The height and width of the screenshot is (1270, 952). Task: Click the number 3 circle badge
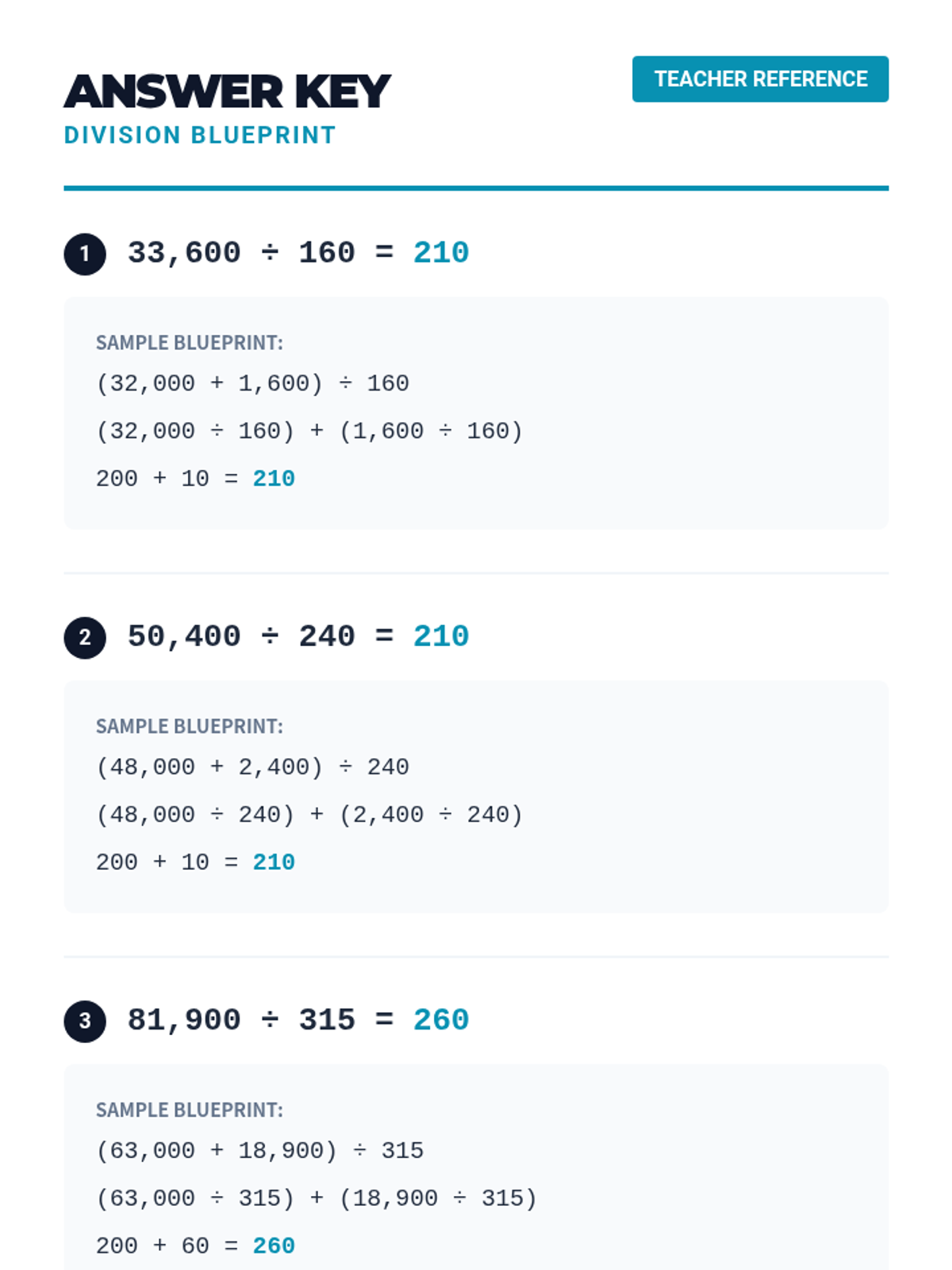pos(85,1021)
